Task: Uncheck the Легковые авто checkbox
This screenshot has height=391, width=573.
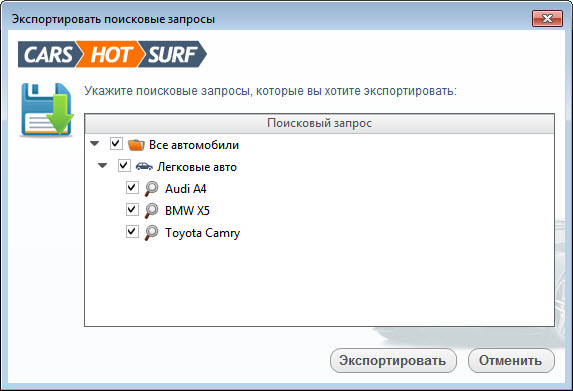Action: point(124,166)
